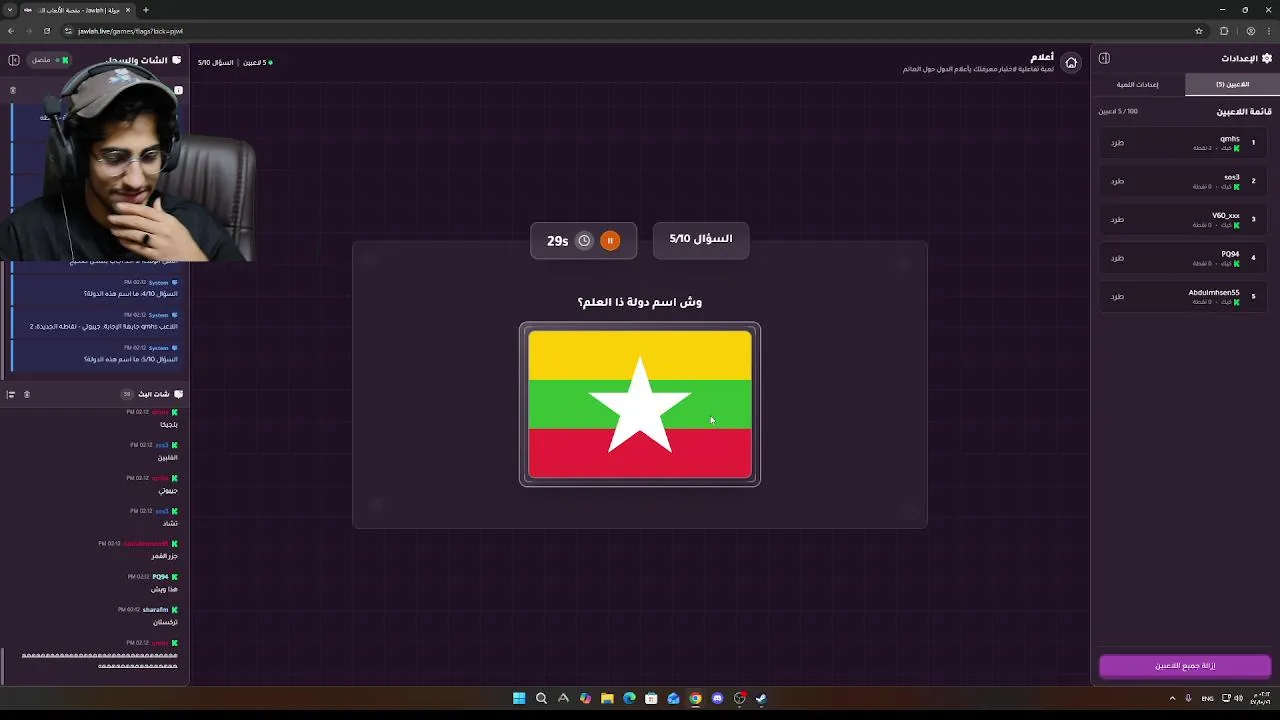Viewport: 1280px width, 720px height.
Task: Open volume control in system tray
Action: tap(1239, 698)
